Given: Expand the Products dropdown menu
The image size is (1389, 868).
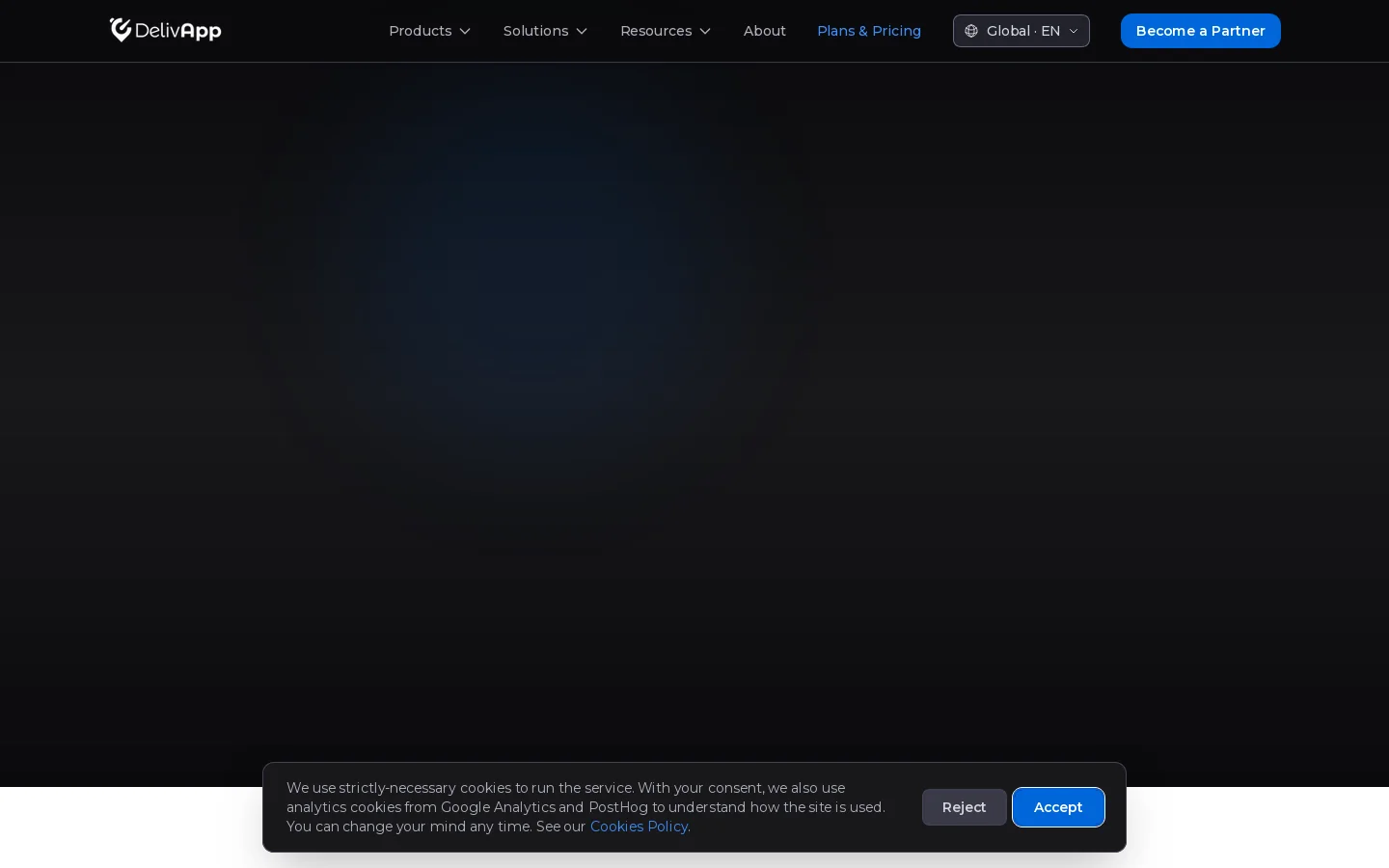Looking at the screenshot, I should click(430, 31).
